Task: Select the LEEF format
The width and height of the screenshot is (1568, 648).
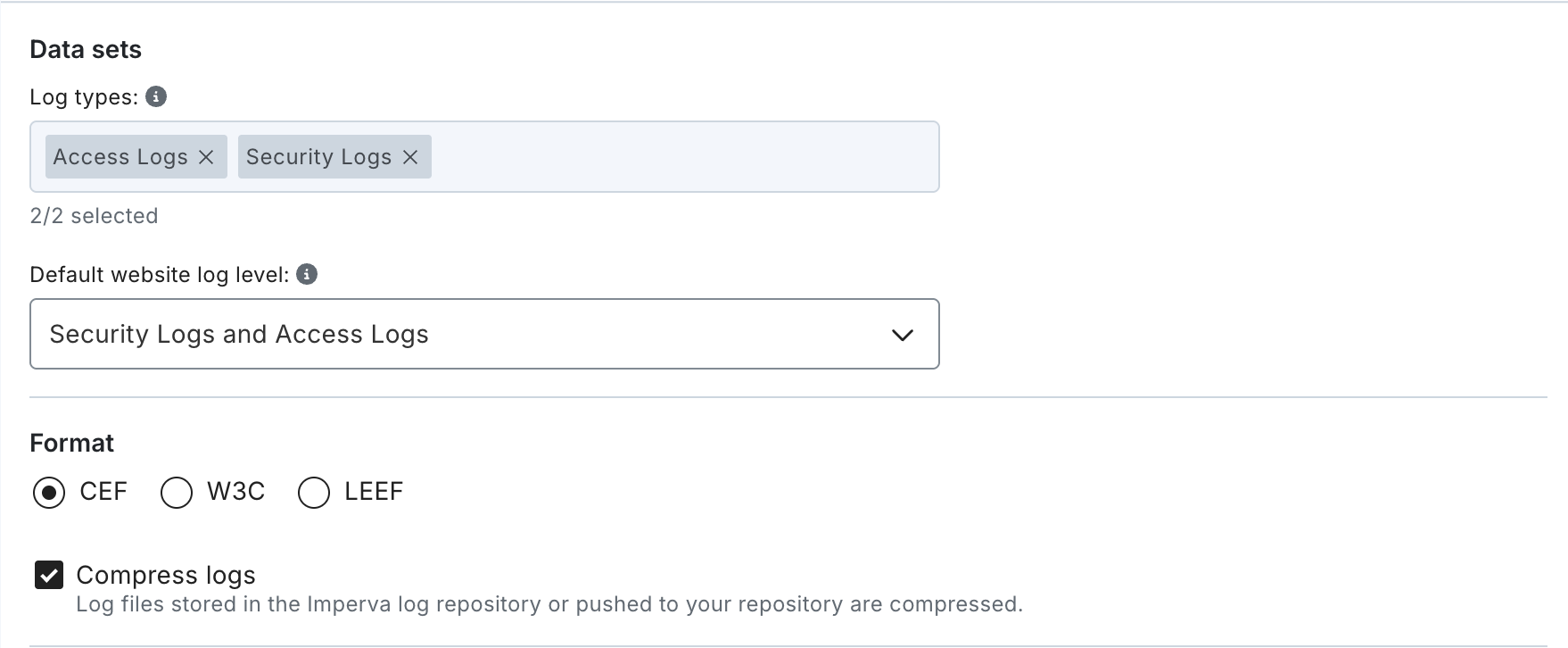Action: coord(313,492)
